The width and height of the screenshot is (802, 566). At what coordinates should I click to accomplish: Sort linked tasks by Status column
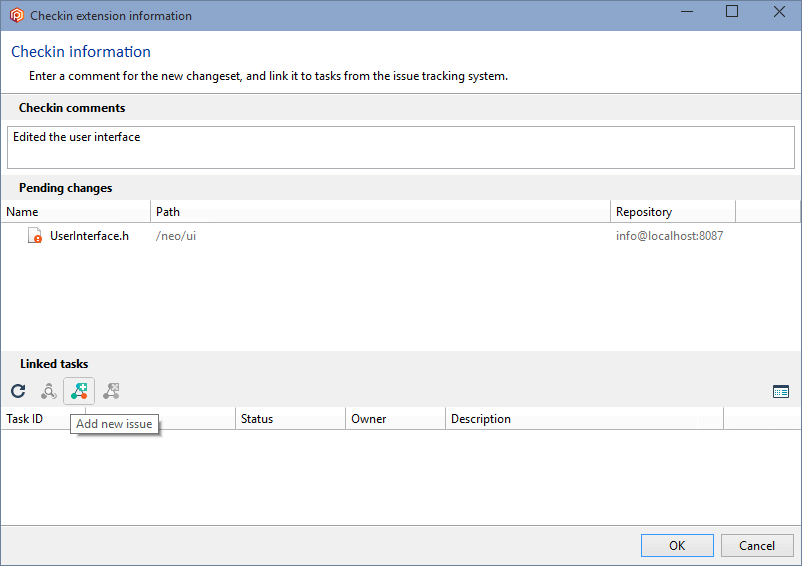pos(291,419)
